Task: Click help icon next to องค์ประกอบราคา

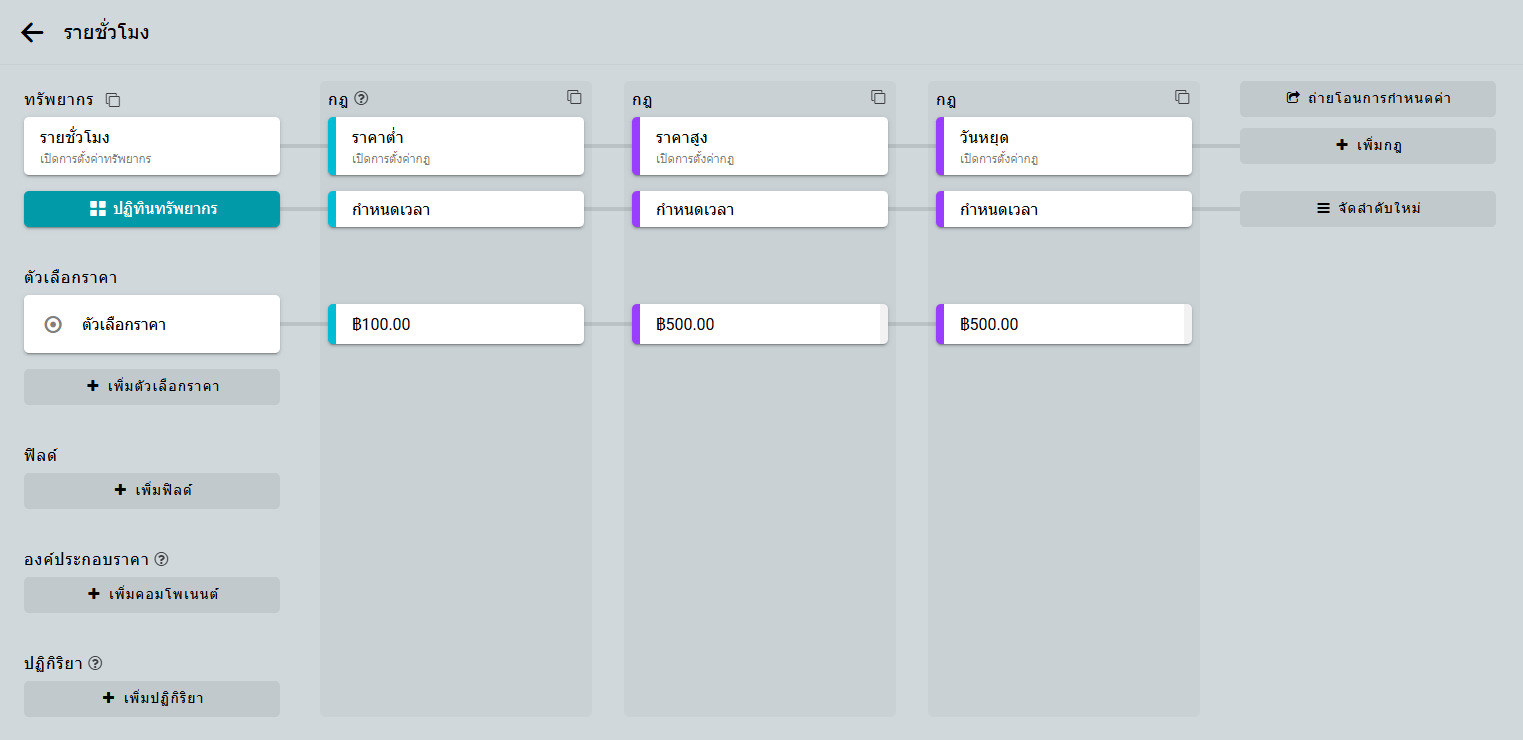Action: [162, 559]
